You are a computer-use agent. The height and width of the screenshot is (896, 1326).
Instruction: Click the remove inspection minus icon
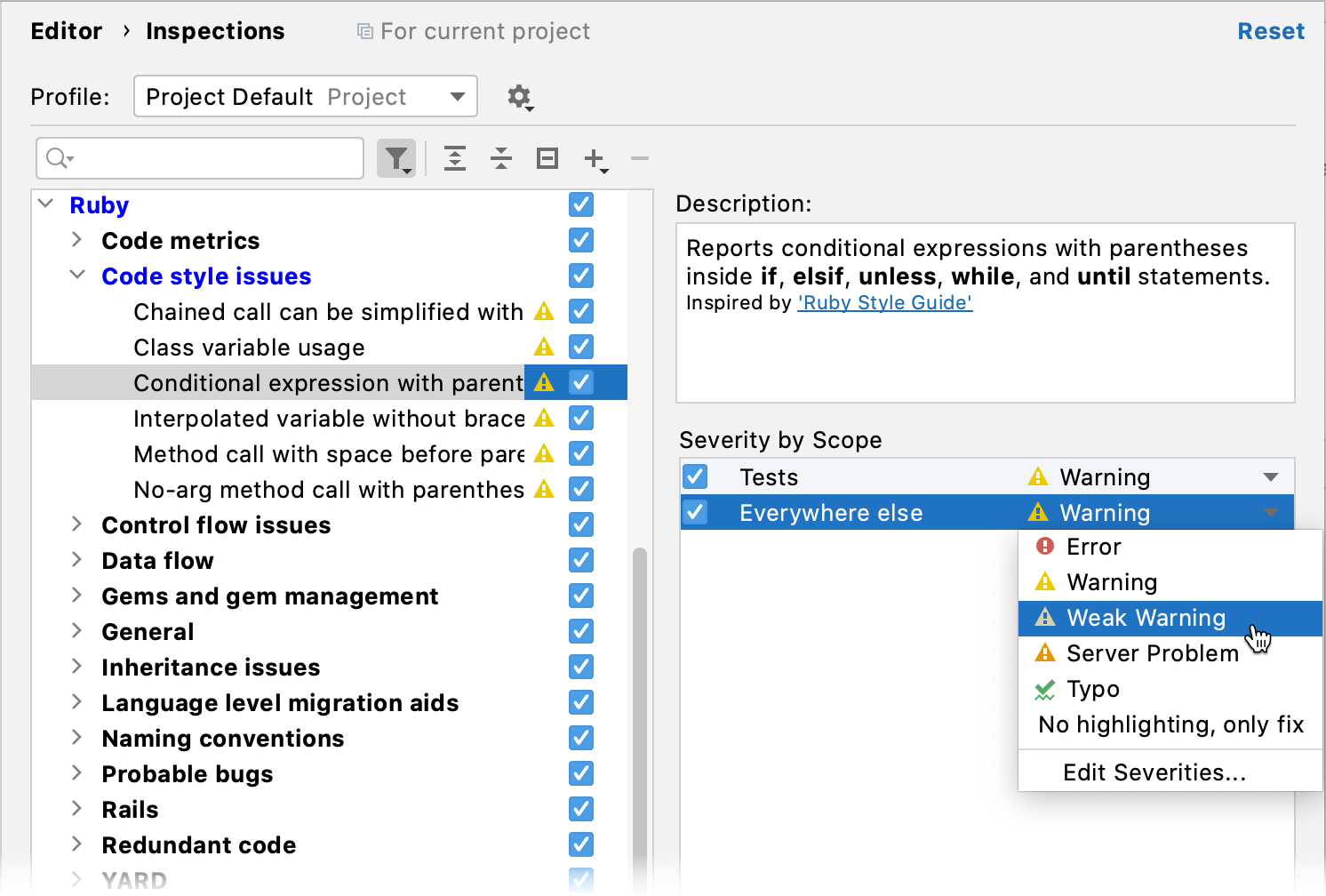click(640, 159)
